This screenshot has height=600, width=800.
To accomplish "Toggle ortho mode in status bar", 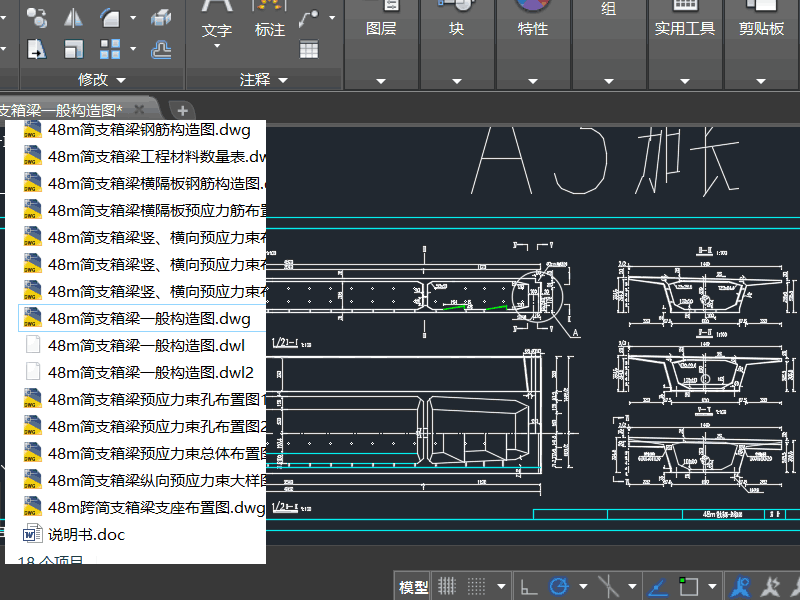I will (x=528, y=586).
